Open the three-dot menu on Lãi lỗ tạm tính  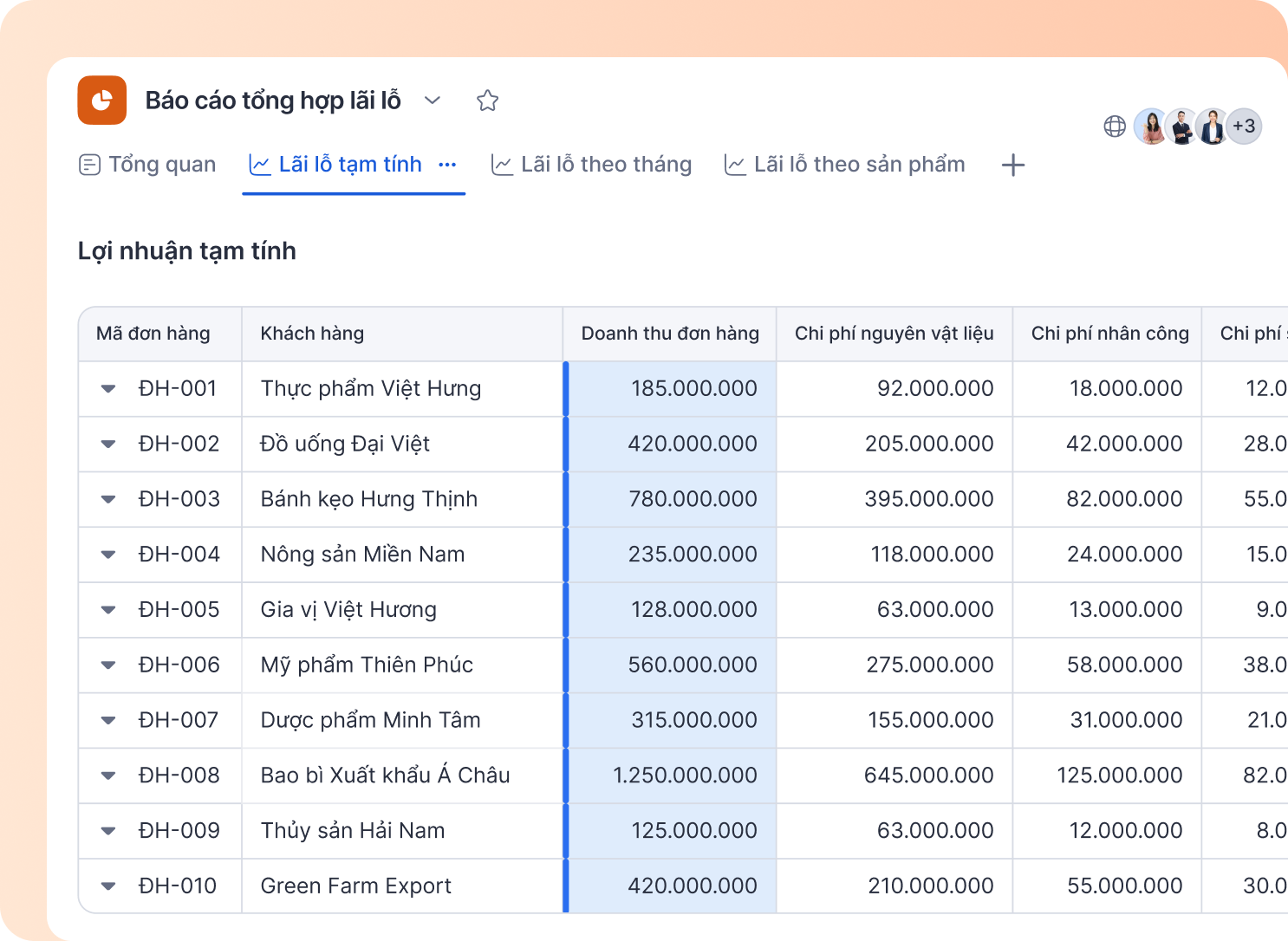tap(447, 165)
